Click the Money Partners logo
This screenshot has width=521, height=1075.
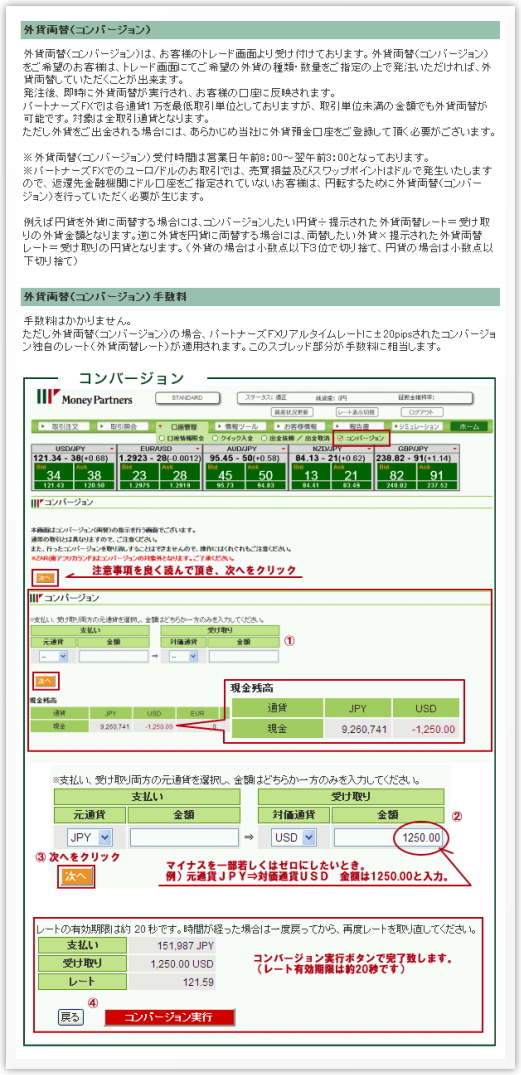[84, 398]
